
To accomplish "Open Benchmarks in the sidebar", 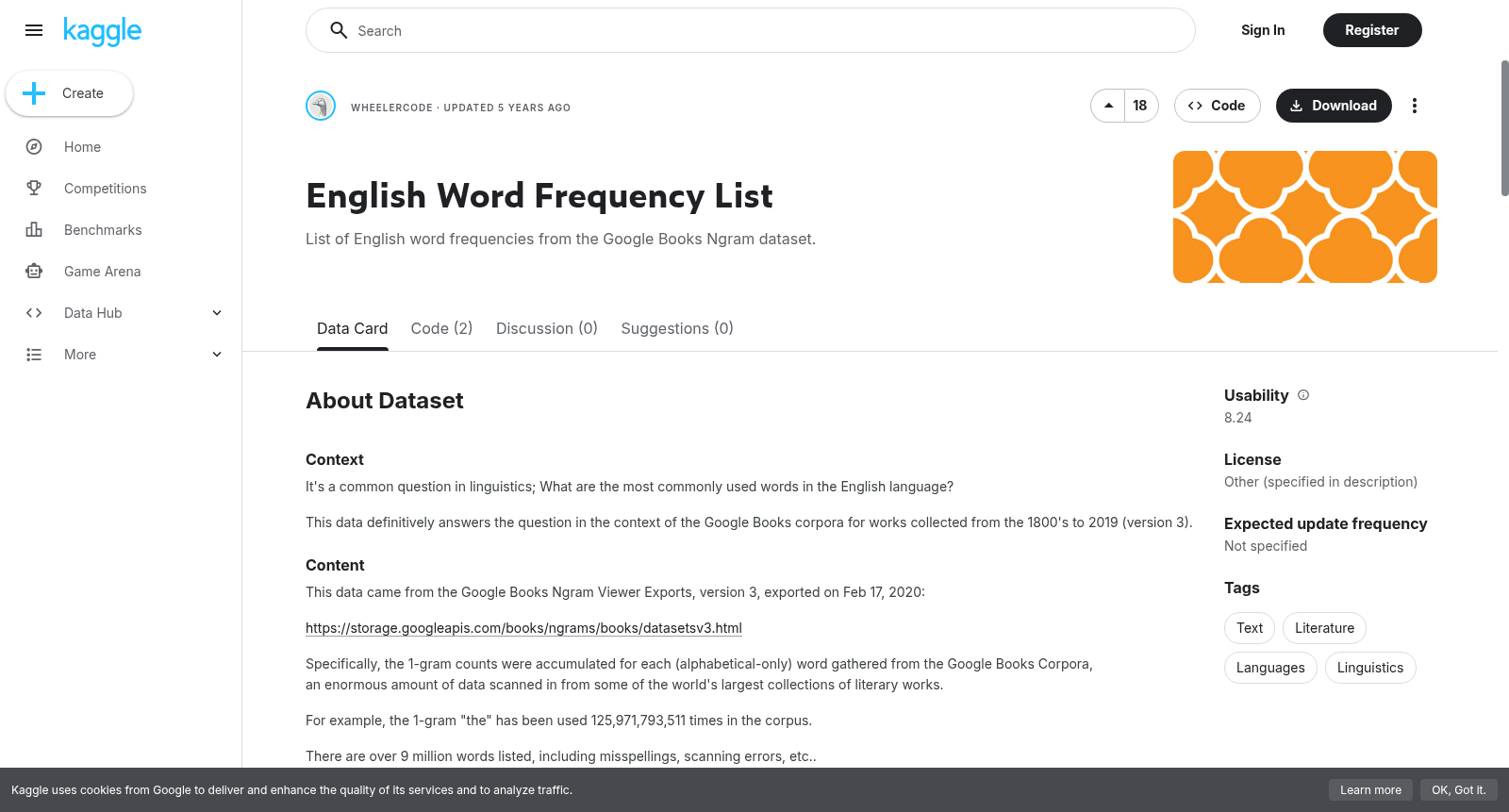I will [x=103, y=230].
